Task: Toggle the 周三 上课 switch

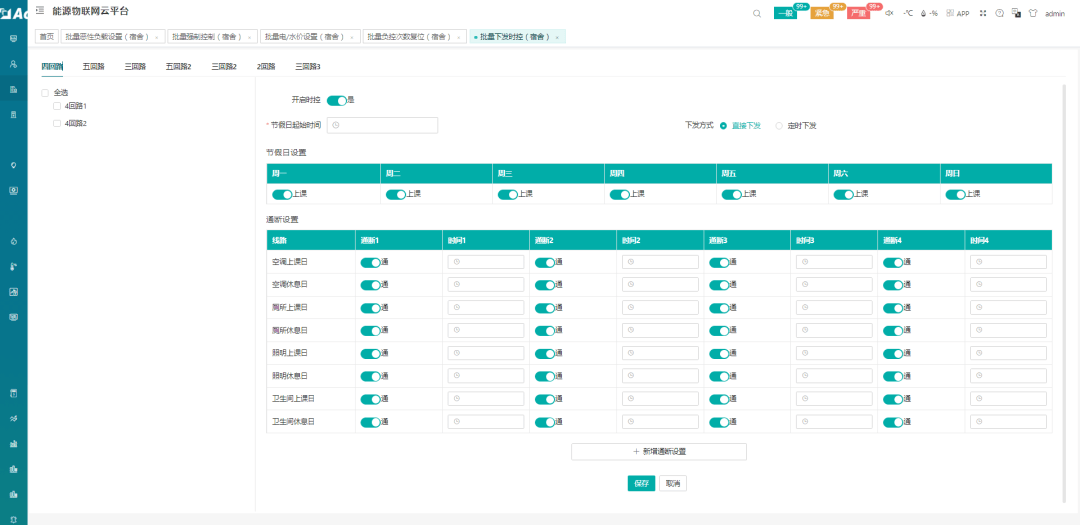Action: coord(507,195)
